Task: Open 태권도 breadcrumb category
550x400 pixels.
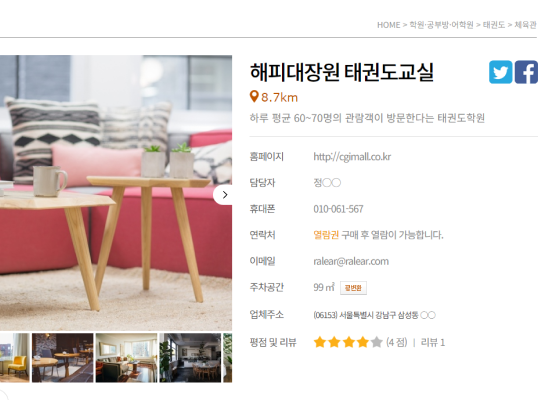Action: (494, 25)
